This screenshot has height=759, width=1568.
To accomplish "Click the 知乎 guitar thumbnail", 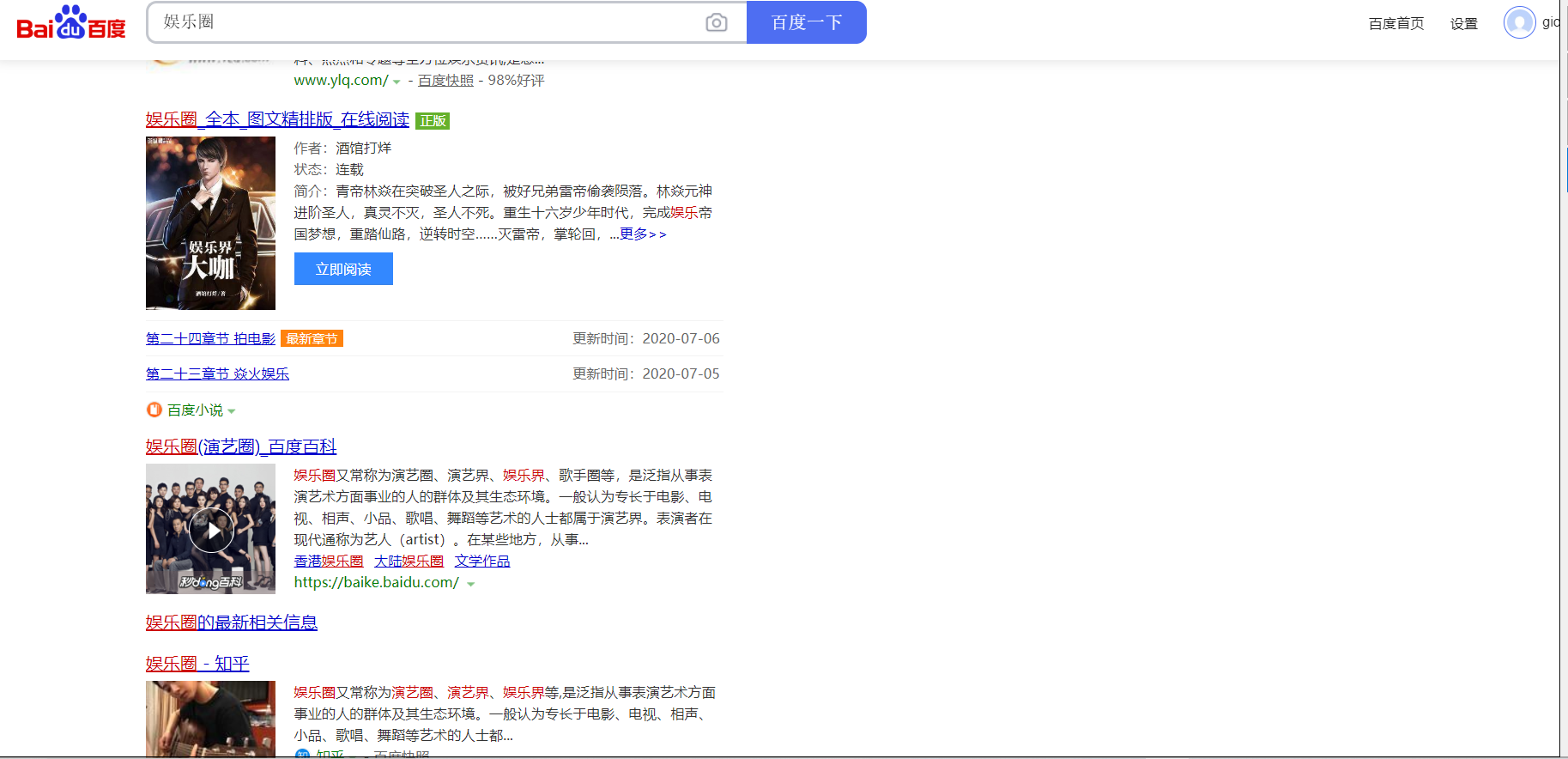I will tap(210, 719).
